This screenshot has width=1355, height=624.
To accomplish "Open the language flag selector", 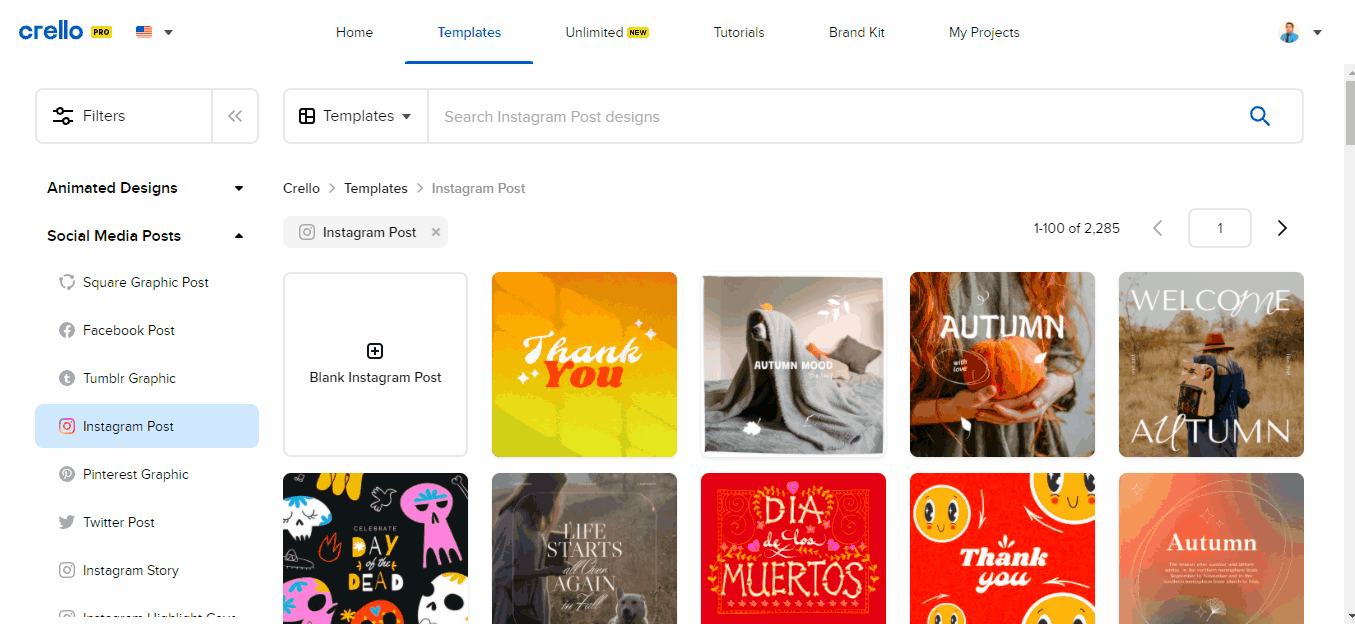I will 154,32.
